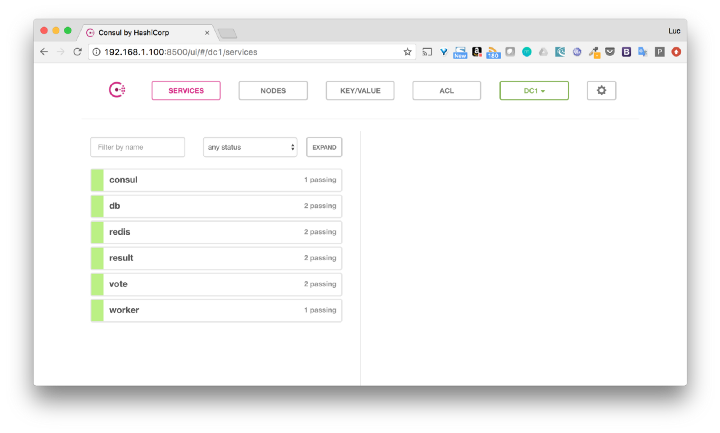The height and width of the screenshot is (433, 720).
Task: Click the browser forward arrow
Action: (x=61, y=52)
